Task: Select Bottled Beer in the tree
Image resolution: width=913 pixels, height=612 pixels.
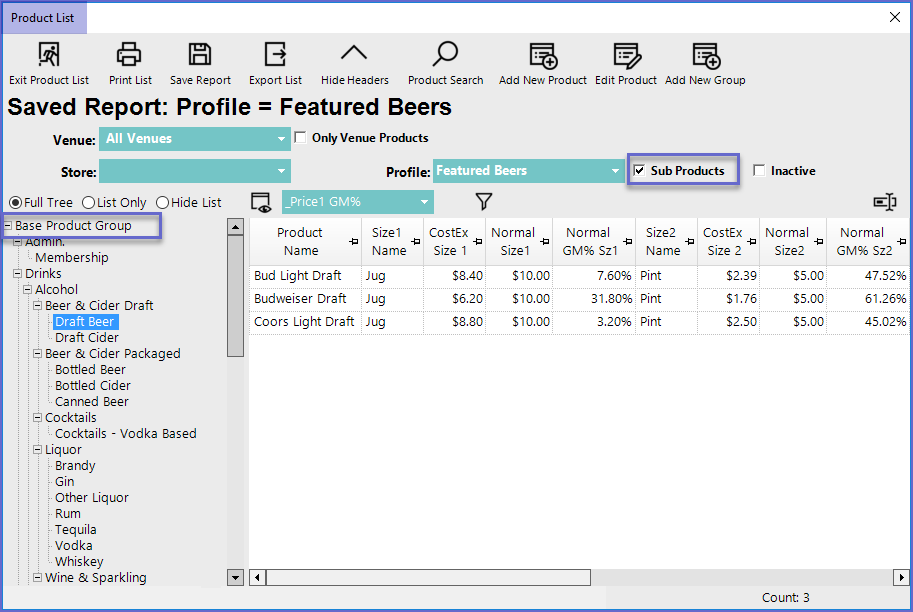Action: (90, 369)
